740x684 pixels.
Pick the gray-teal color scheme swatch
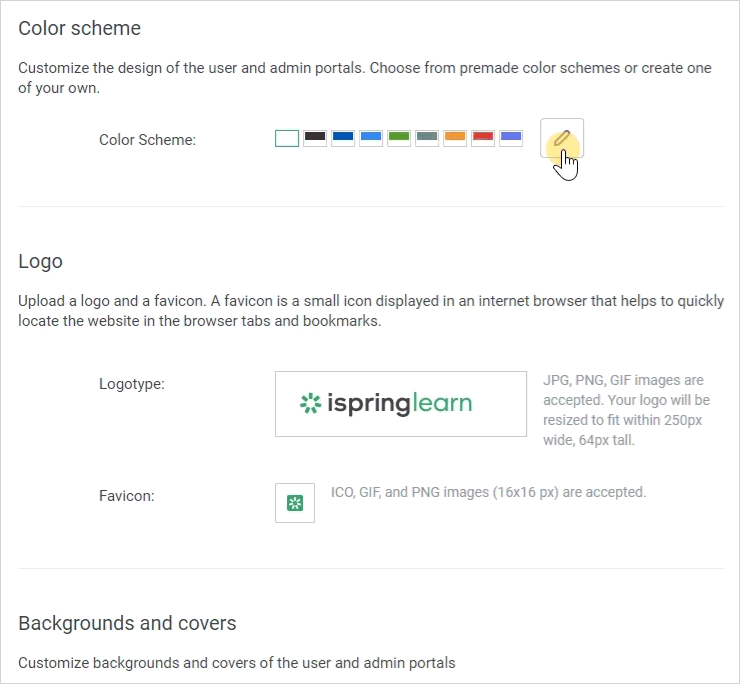pos(427,138)
